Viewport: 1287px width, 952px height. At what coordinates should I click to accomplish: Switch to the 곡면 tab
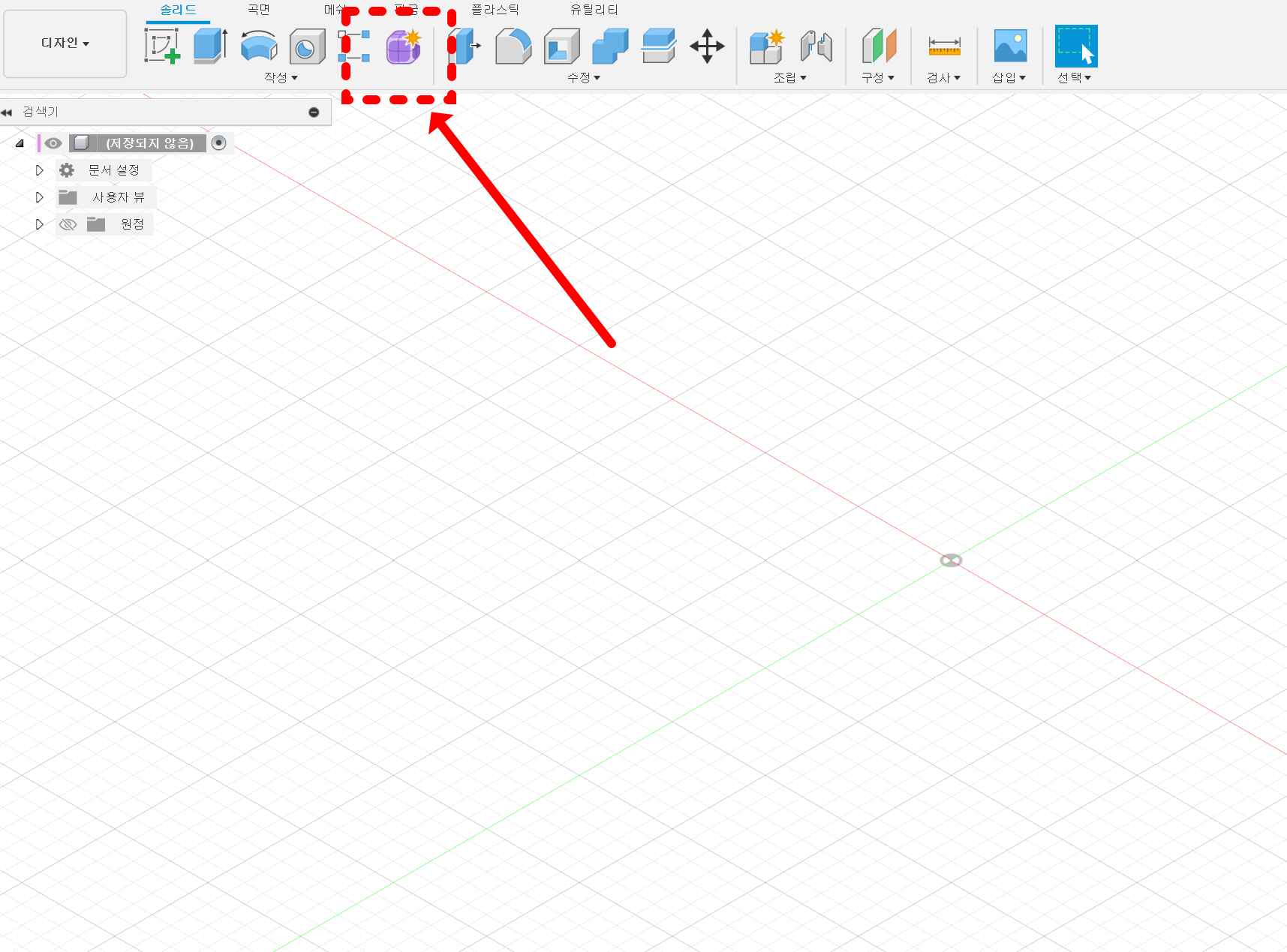tap(259, 10)
